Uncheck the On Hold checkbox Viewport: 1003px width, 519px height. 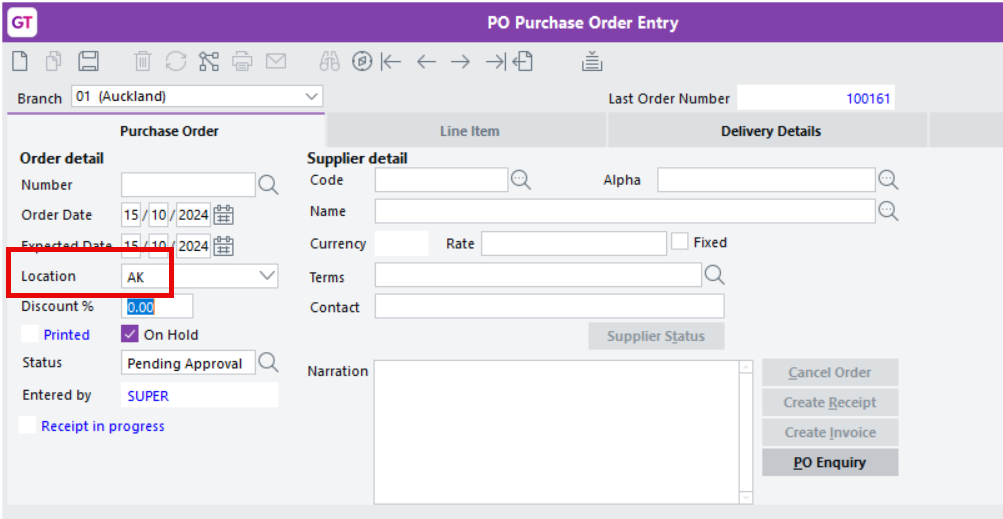click(x=130, y=334)
